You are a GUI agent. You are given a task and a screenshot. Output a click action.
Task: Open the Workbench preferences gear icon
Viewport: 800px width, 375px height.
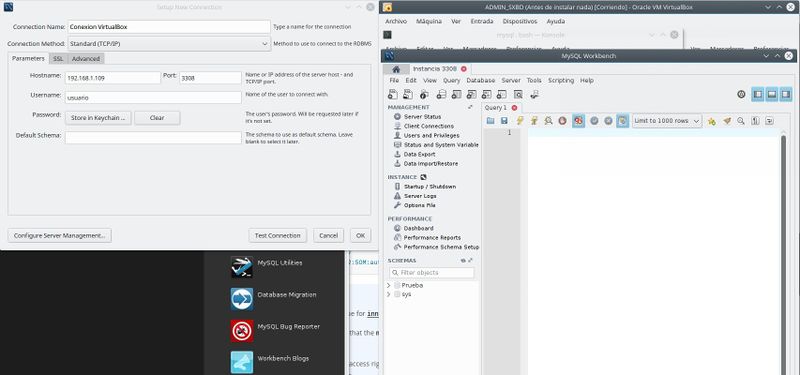coord(741,94)
